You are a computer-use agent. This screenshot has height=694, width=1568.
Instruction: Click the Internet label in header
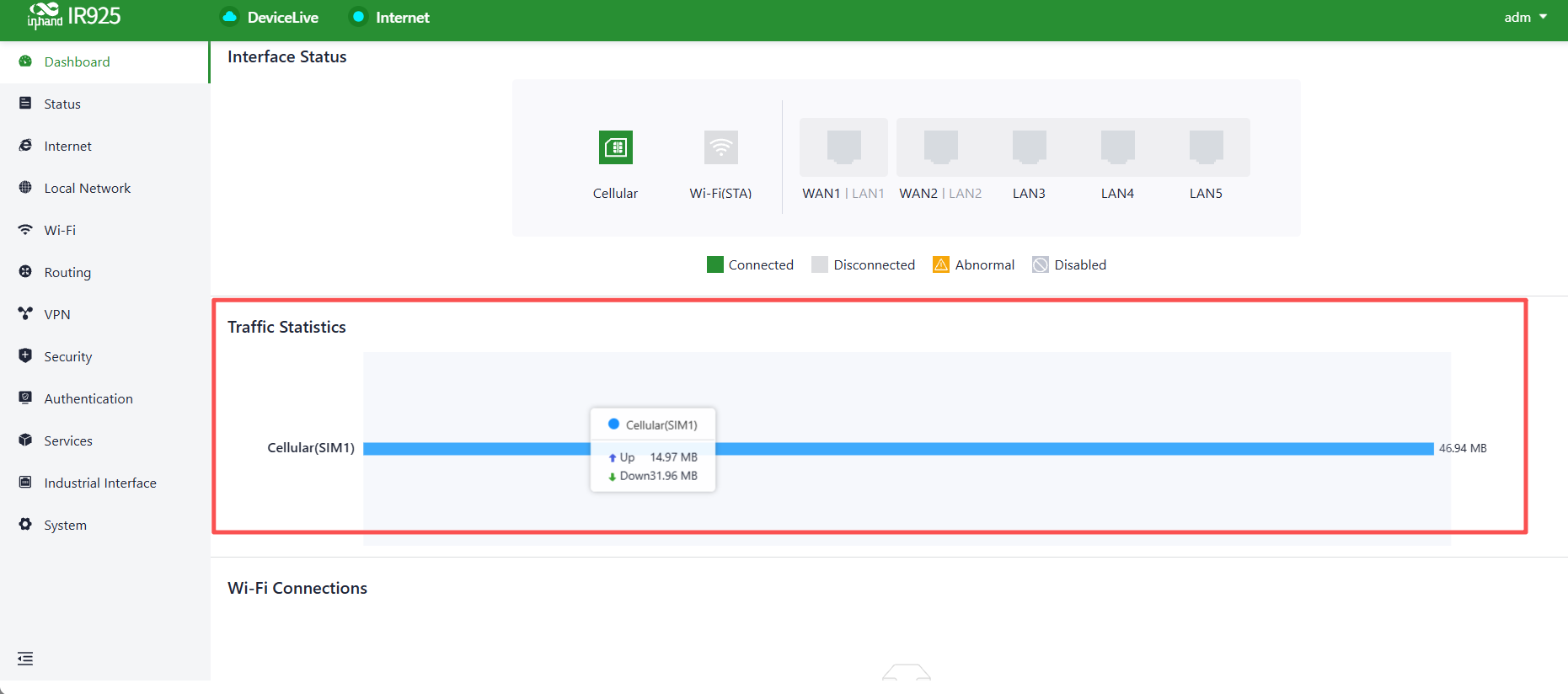403,17
